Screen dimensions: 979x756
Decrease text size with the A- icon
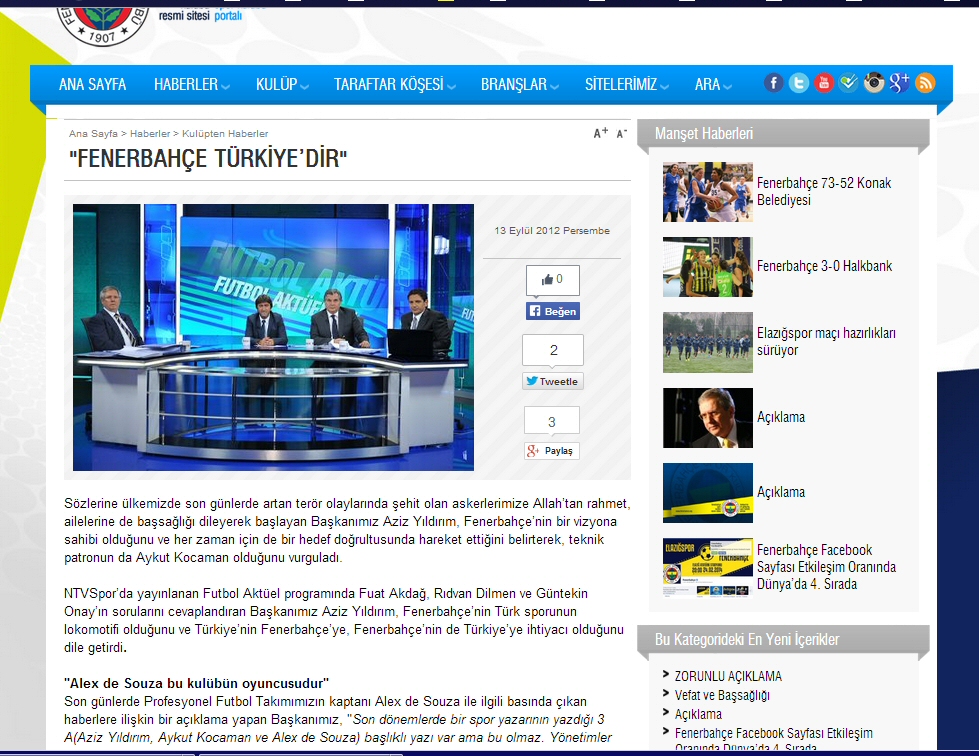621,133
